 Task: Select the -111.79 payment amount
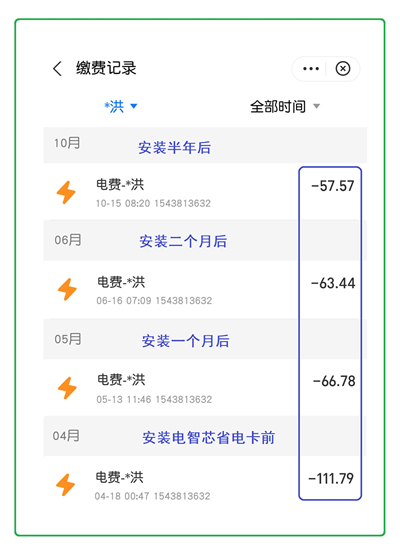331,479
